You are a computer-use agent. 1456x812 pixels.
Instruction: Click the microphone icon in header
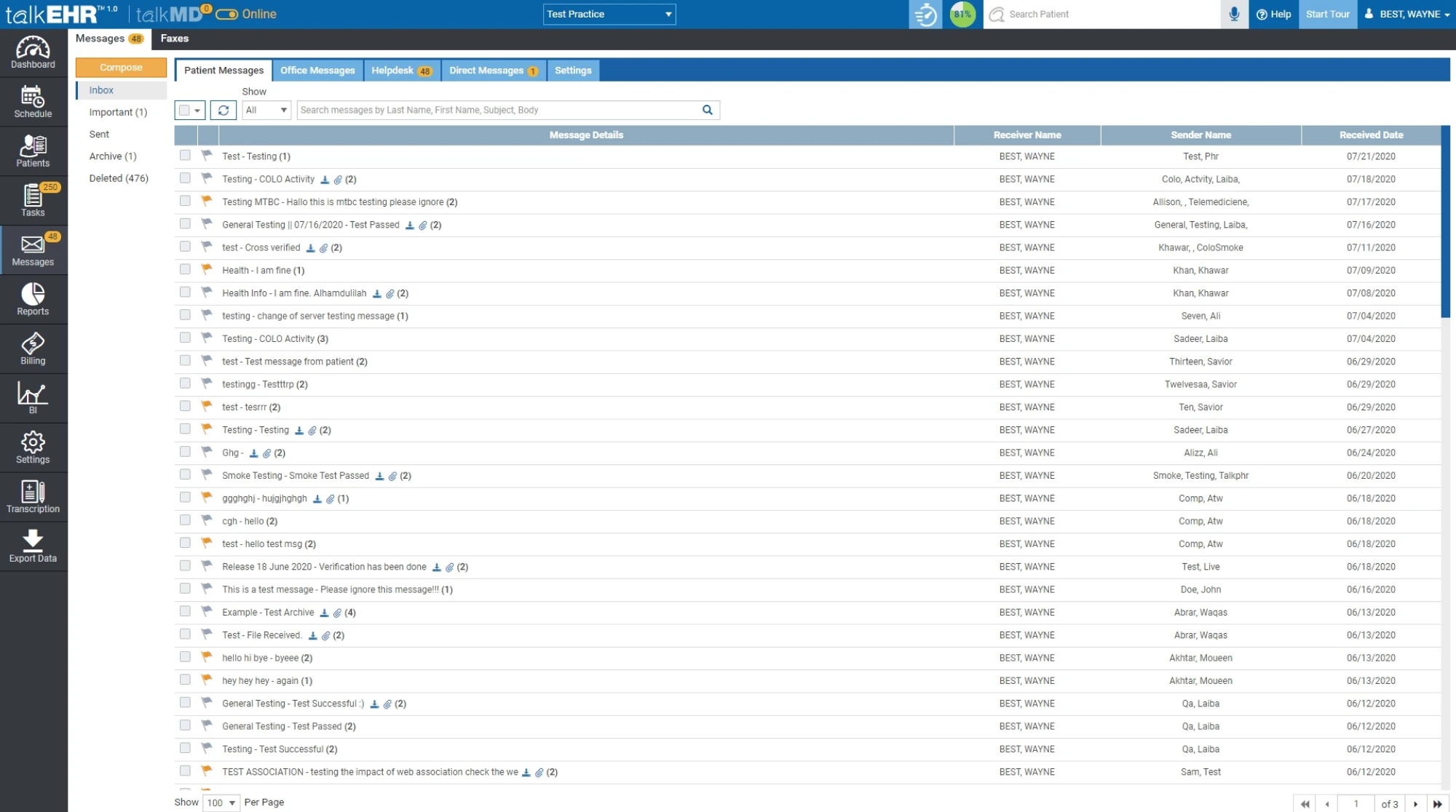(x=1234, y=14)
